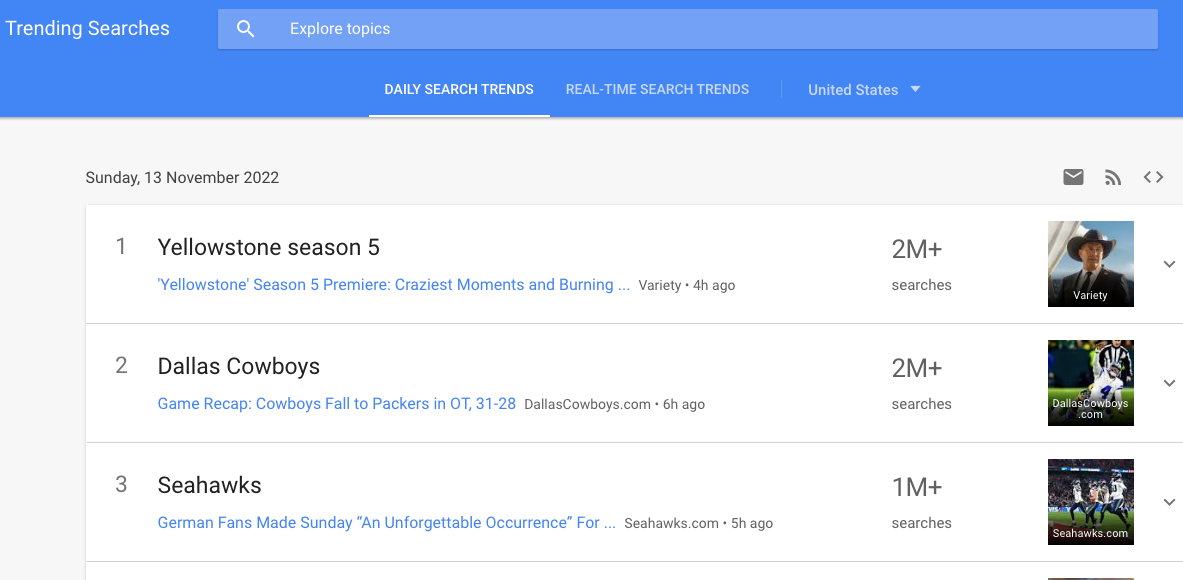Open the German Fans Made Sunday article link
The image size is (1183, 580).
click(x=386, y=523)
